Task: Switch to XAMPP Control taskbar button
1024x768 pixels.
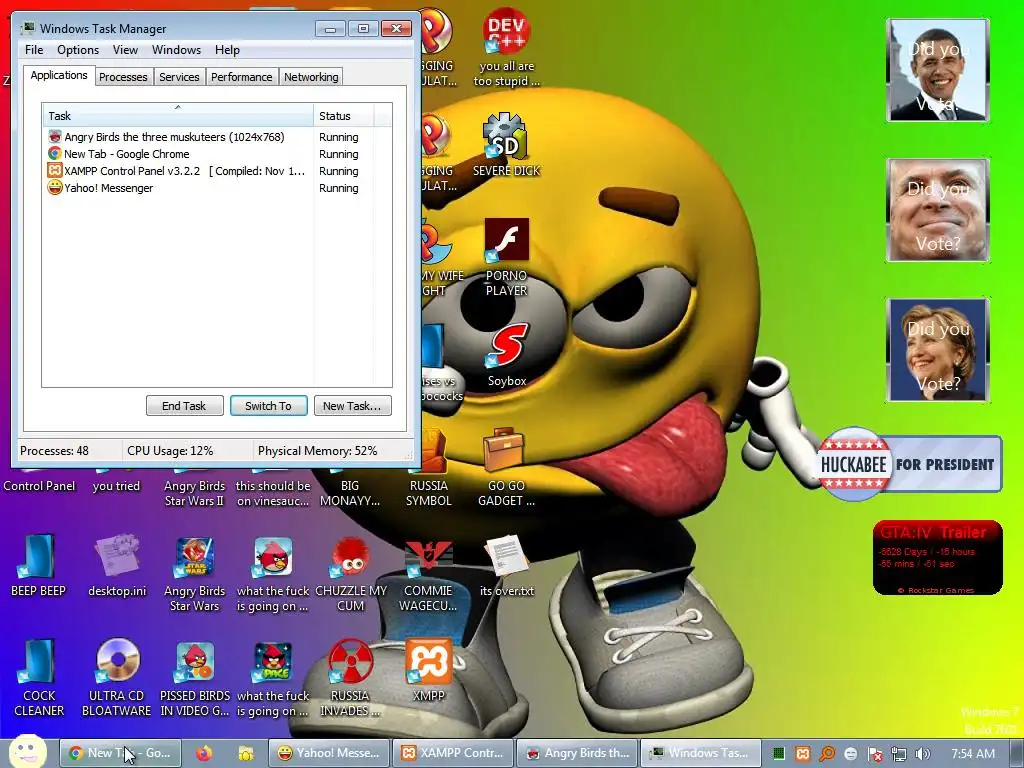Action: pos(453,753)
